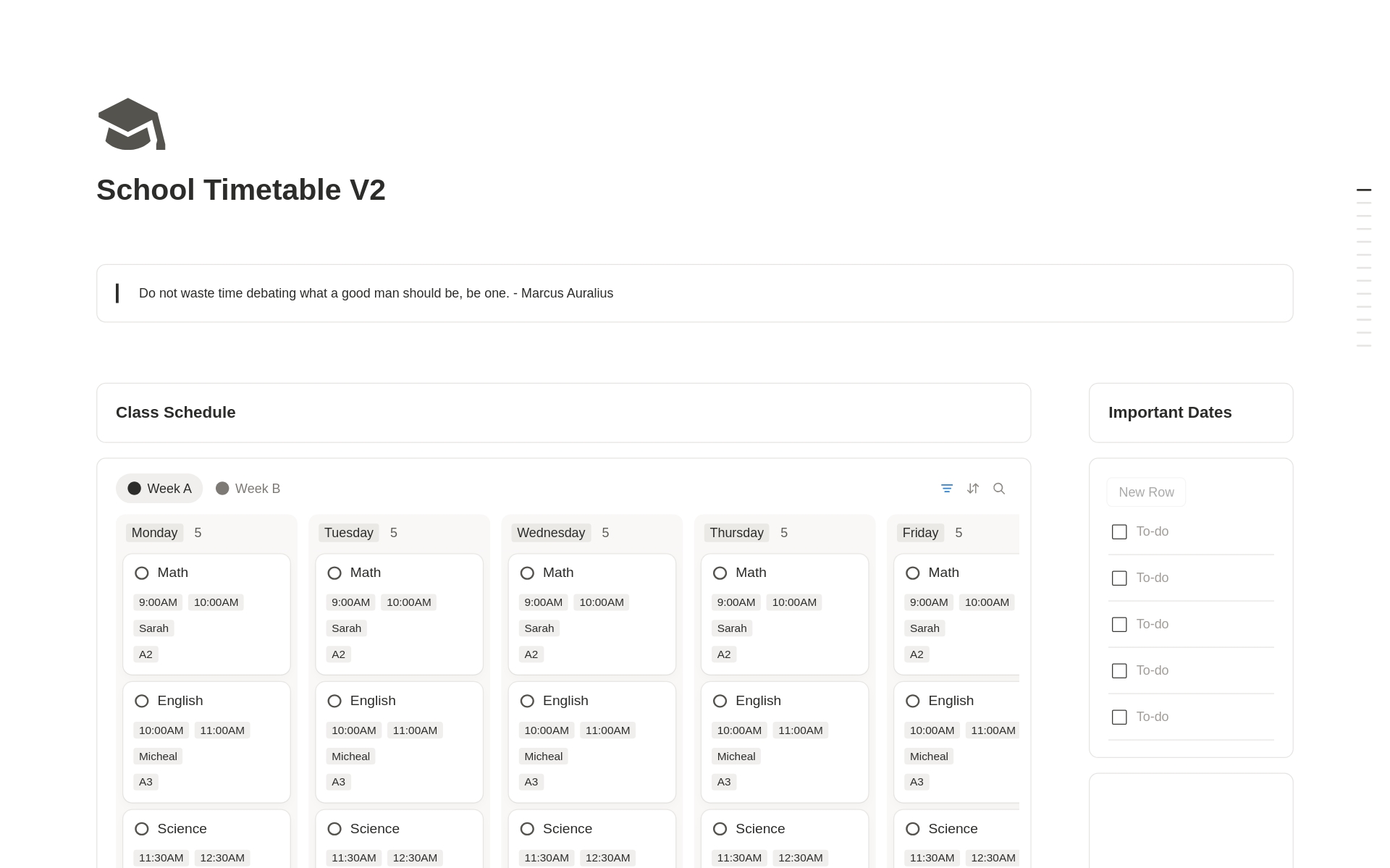This screenshot has height=868, width=1390.
Task: Click the A3 room tag on Thursday English
Action: pyautogui.click(x=724, y=782)
